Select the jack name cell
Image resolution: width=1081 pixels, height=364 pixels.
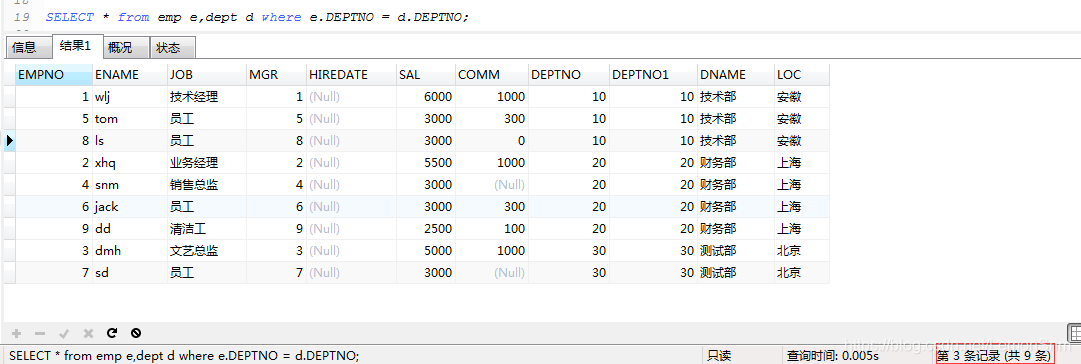click(x=130, y=207)
